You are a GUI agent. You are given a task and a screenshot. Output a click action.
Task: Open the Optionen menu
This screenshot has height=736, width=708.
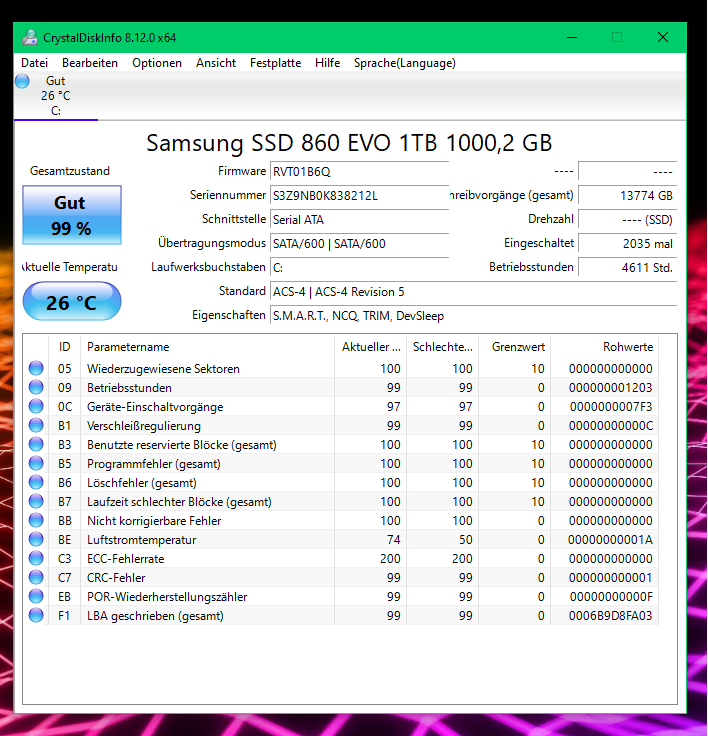157,63
